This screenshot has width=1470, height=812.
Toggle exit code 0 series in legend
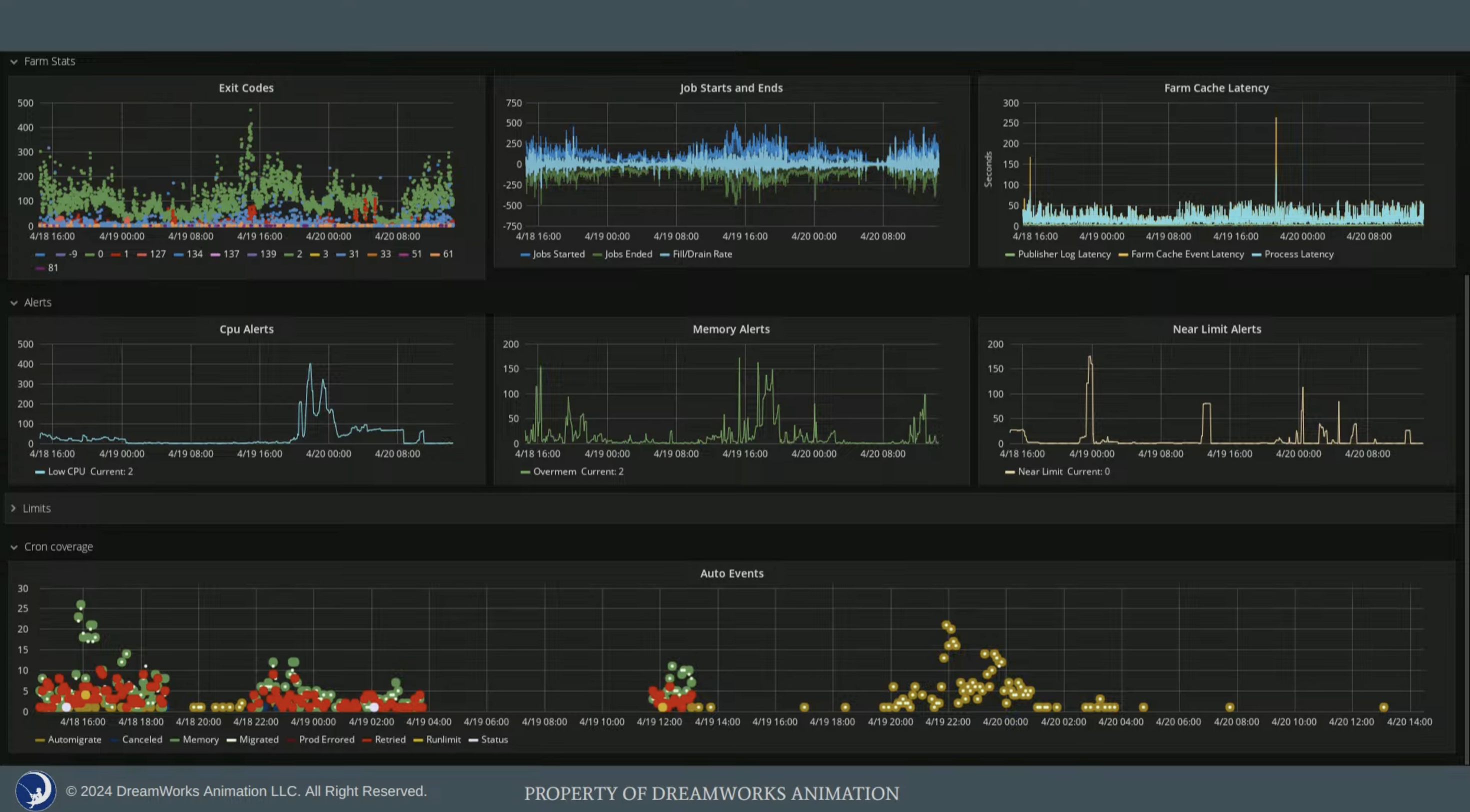[x=100, y=254]
